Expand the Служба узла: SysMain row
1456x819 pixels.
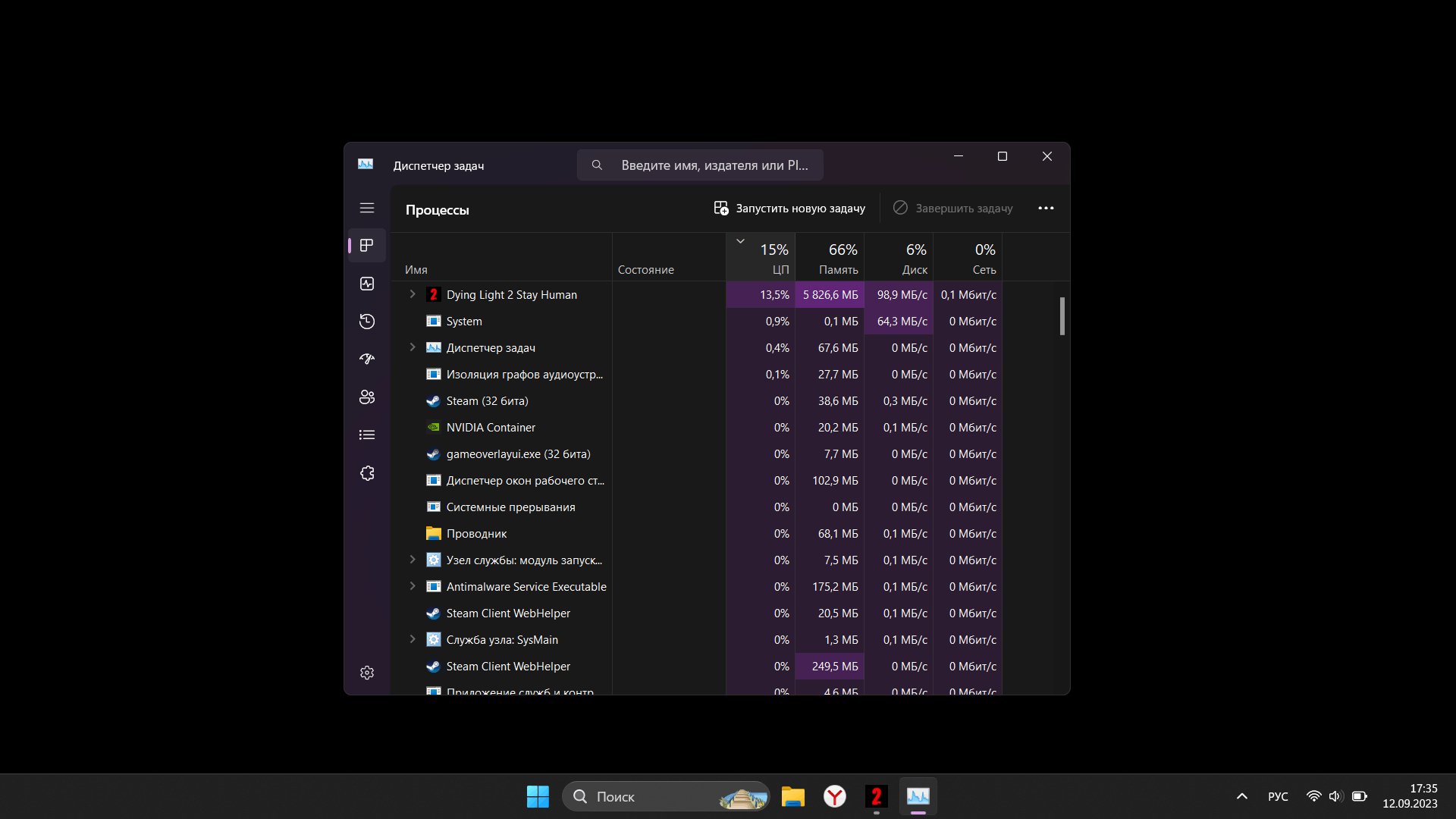click(x=413, y=639)
